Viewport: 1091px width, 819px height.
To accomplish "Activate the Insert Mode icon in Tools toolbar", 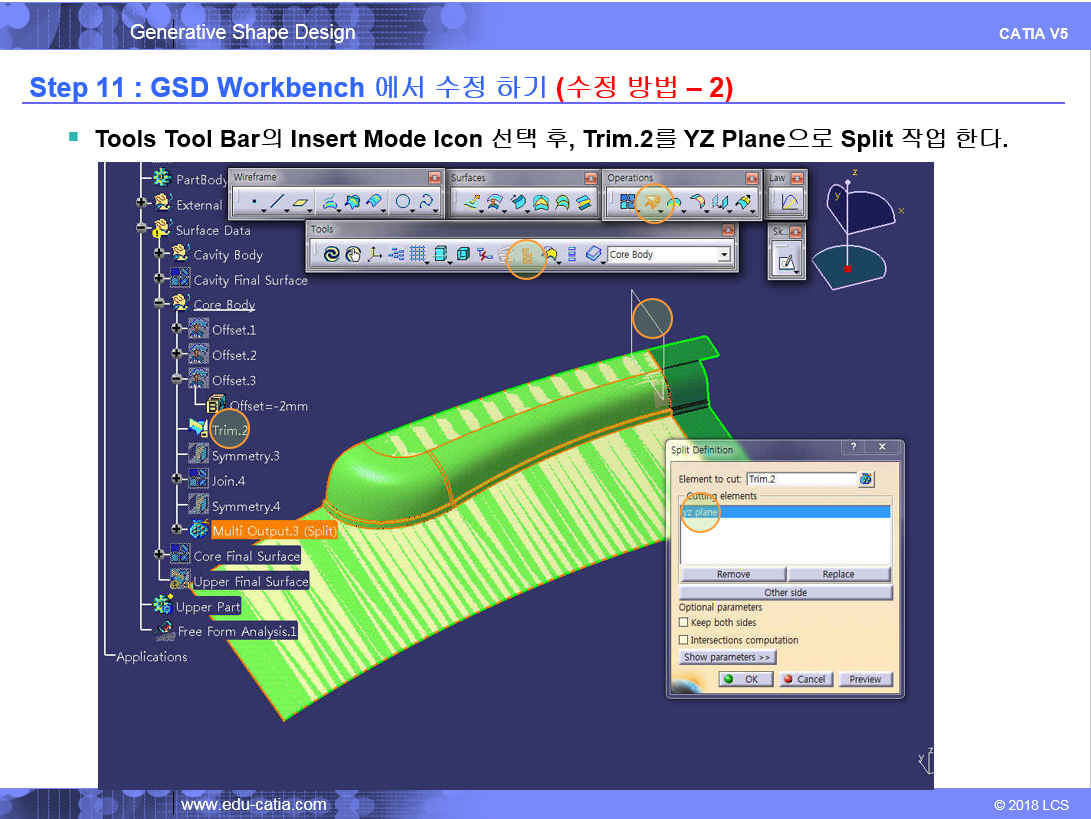I will point(526,256).
